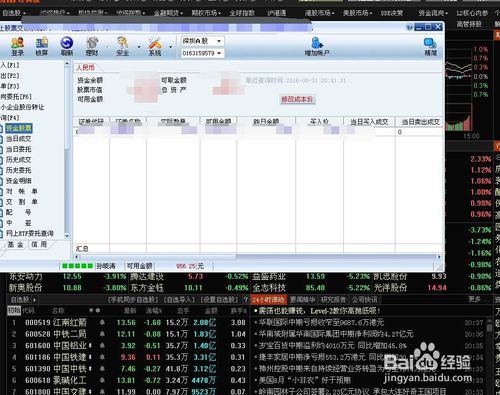
Task: Switch to the 基金 tab
Action: pos(15,244)
